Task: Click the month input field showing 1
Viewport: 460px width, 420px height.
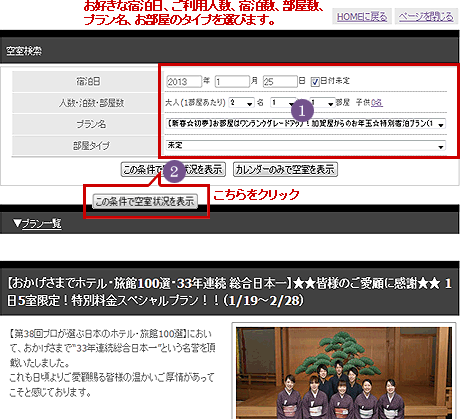Action: (x=232, y=82)
